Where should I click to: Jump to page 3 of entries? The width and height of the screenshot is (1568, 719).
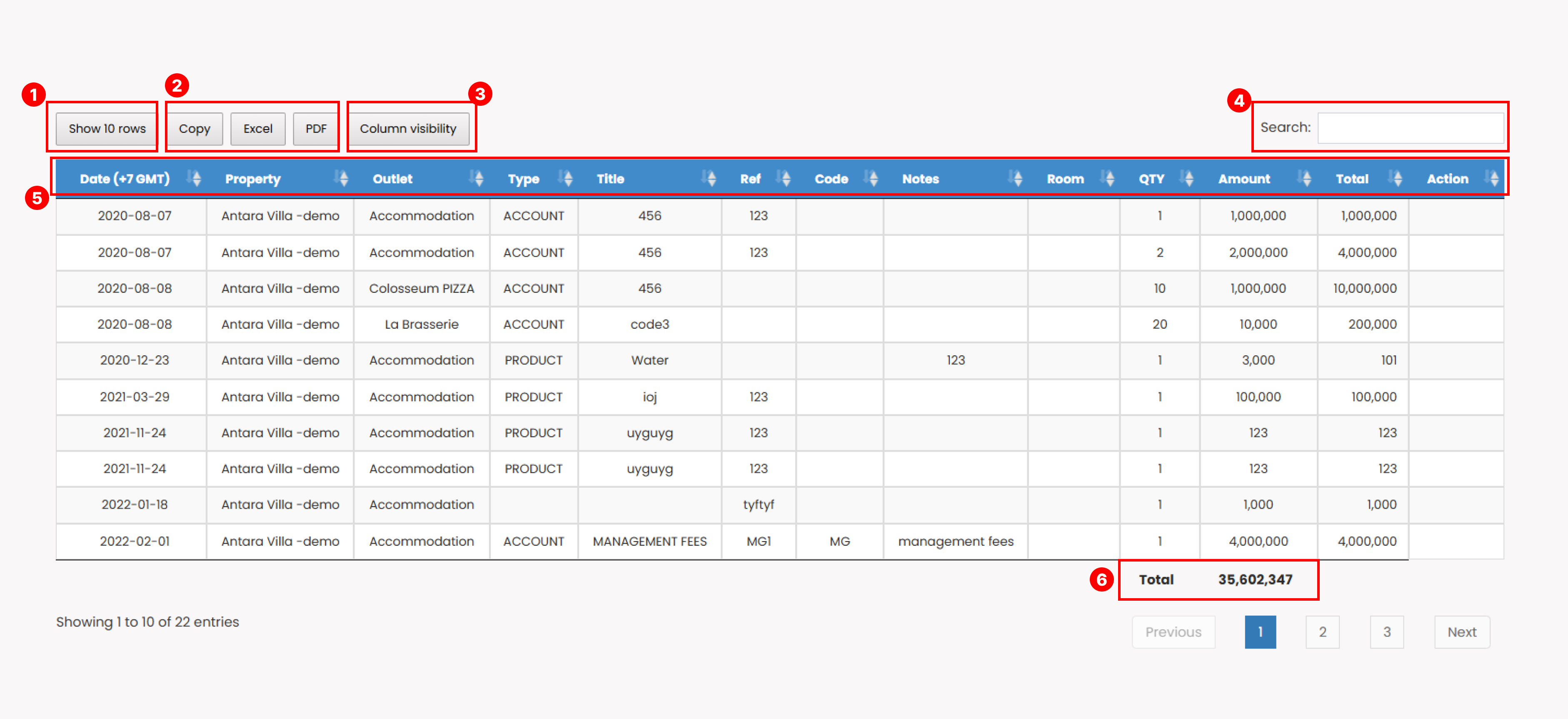tap(1387, 632)
